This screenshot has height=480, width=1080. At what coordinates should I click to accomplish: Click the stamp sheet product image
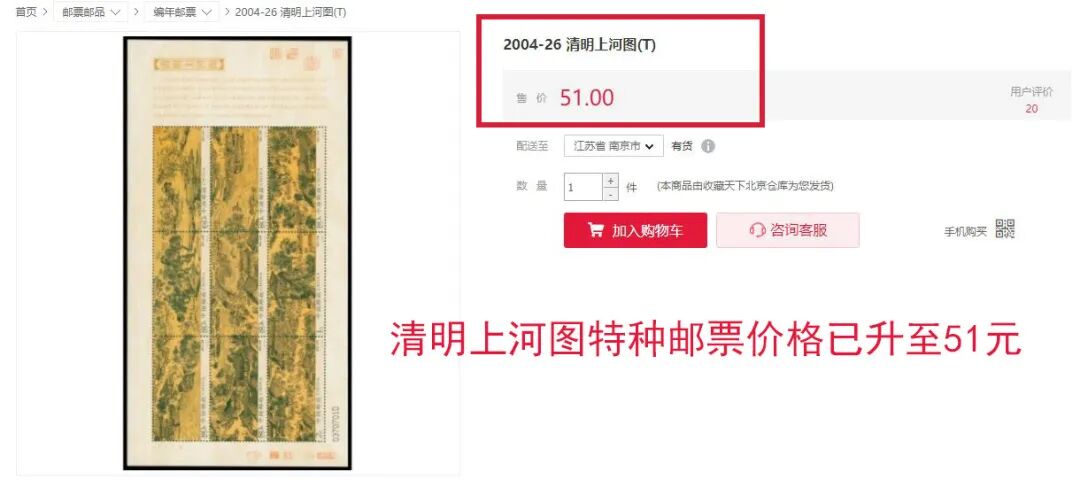point(238,253)
